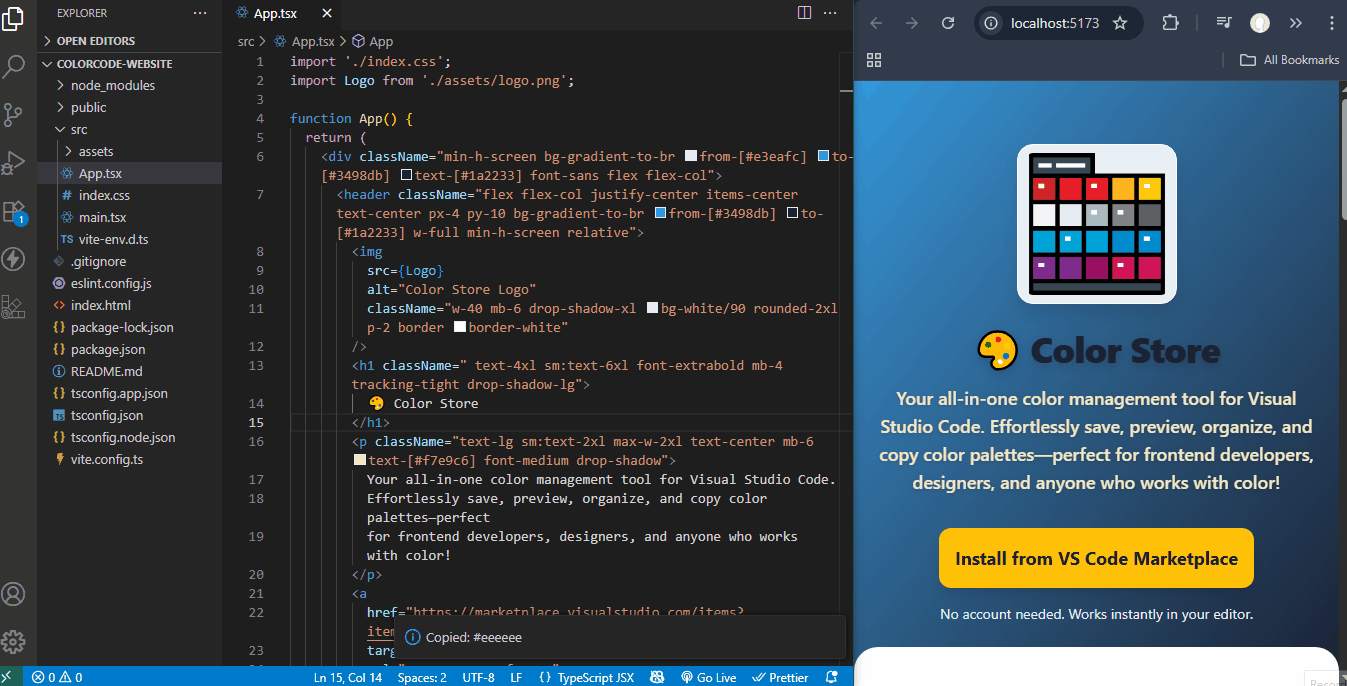Open the remote window indicator in the status bar
The image size is (1347, 686).
(x=9, y=677)
